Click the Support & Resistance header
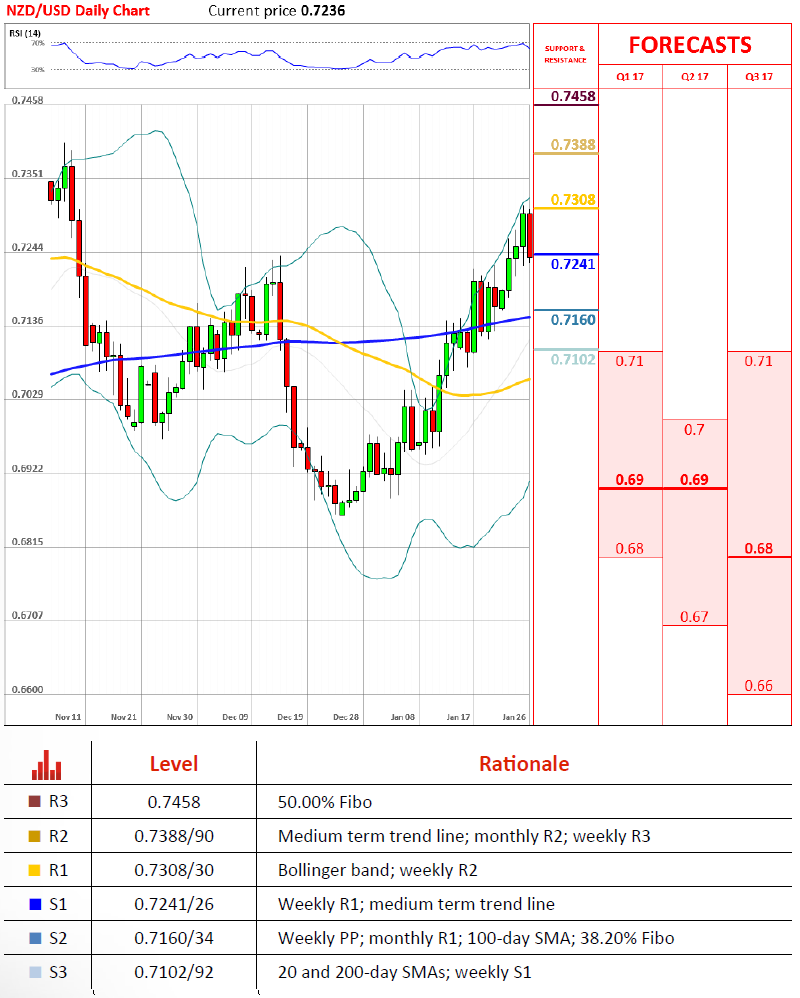 (565, 54)
